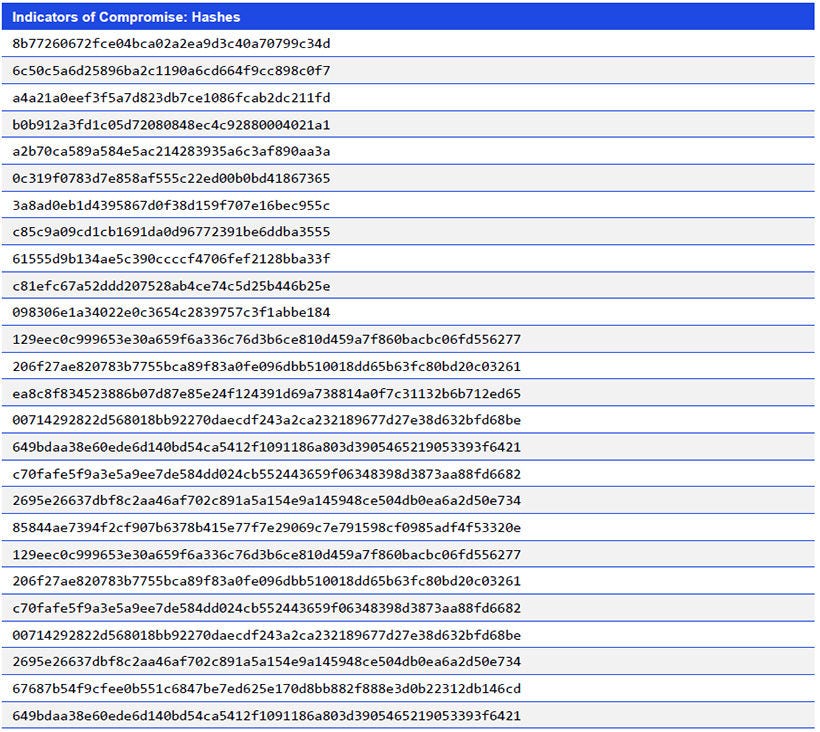The image size is (820, 732).
Task: Select 649bdaa3 hash directly below 67687b54 row
Action: [267, 716]
